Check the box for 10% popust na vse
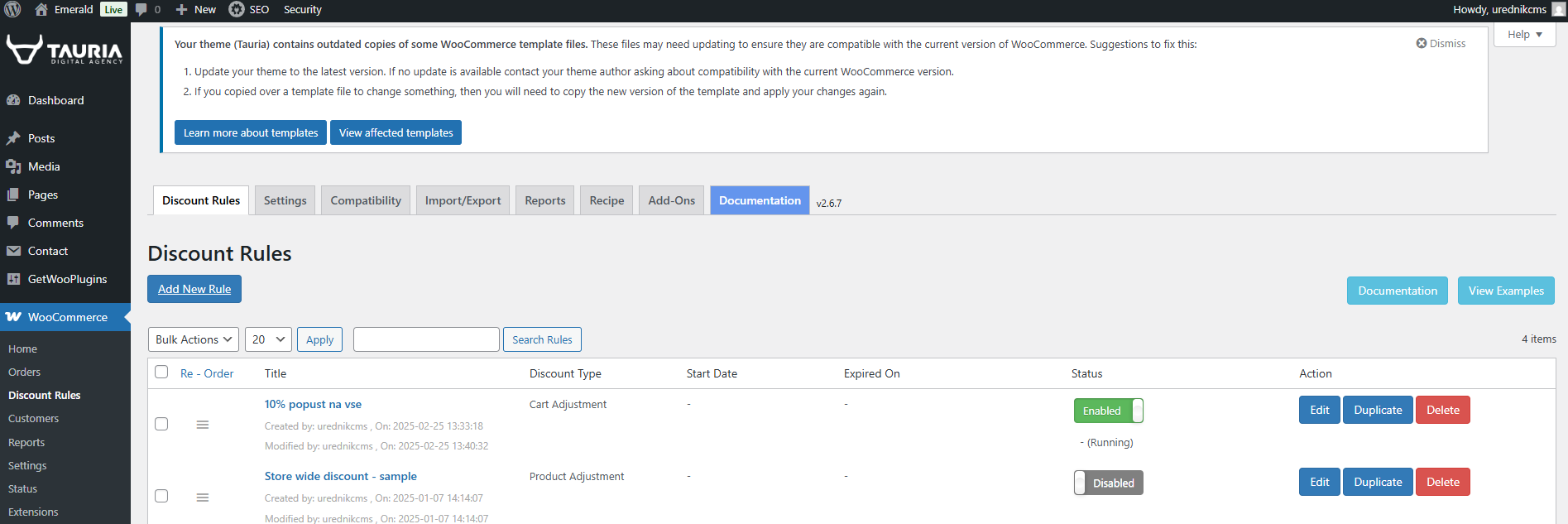Viewport: 1568px width, 524px height. (x=161, y=424)
